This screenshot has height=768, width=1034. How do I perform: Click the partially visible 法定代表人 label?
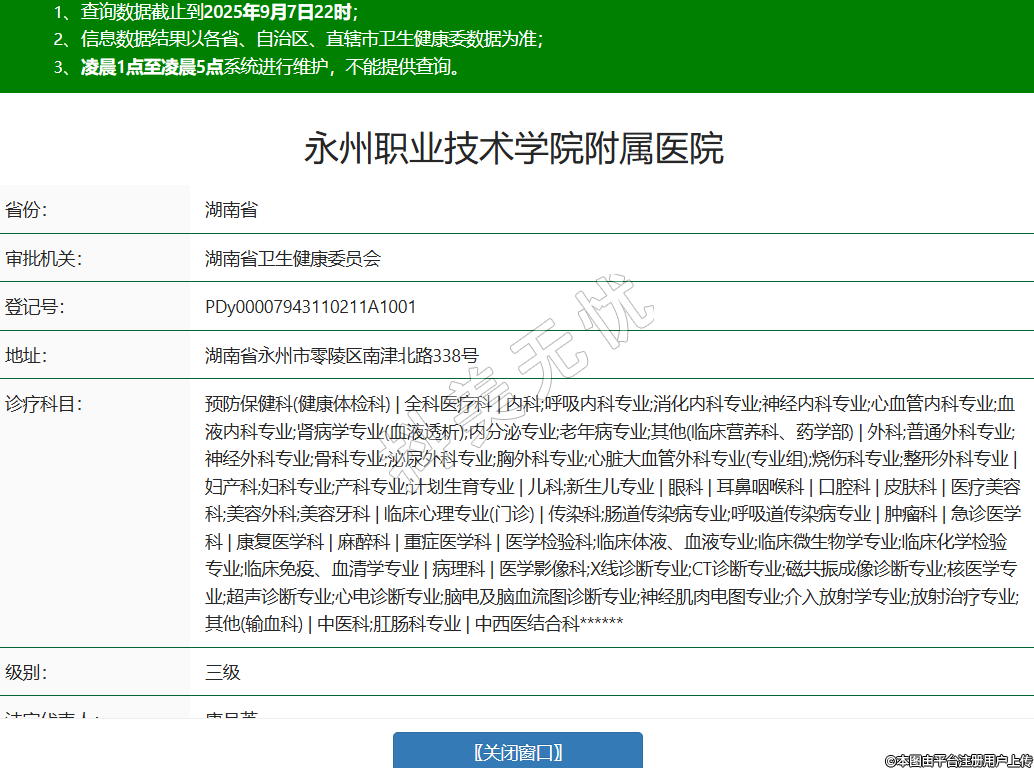[50, 714]
